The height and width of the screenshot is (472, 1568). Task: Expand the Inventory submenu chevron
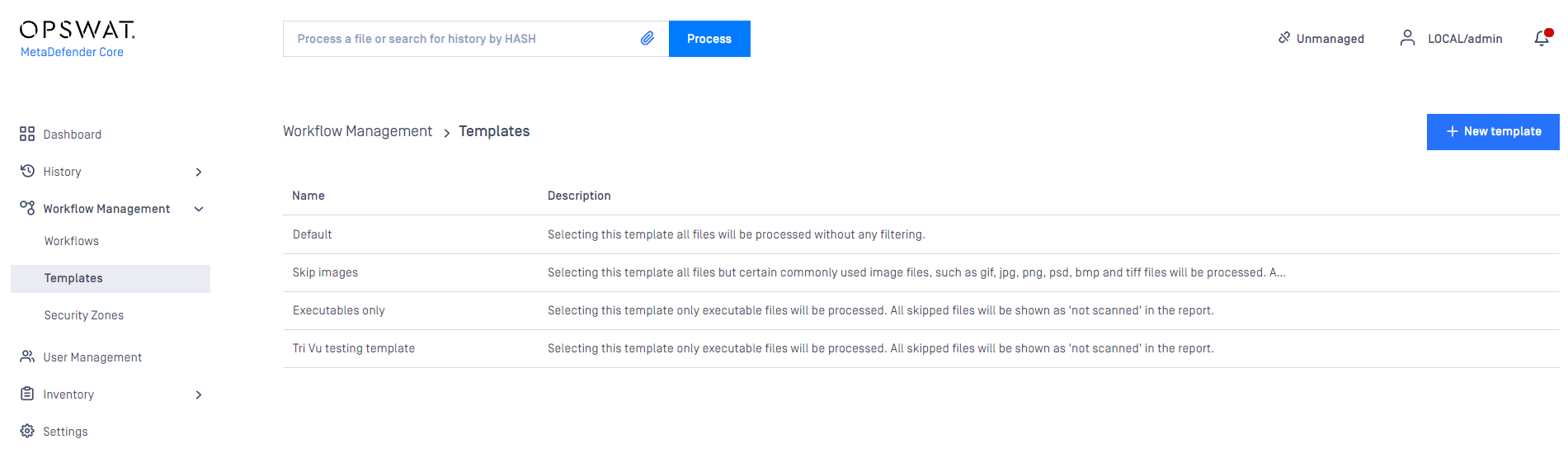click(x=199, y=394)
